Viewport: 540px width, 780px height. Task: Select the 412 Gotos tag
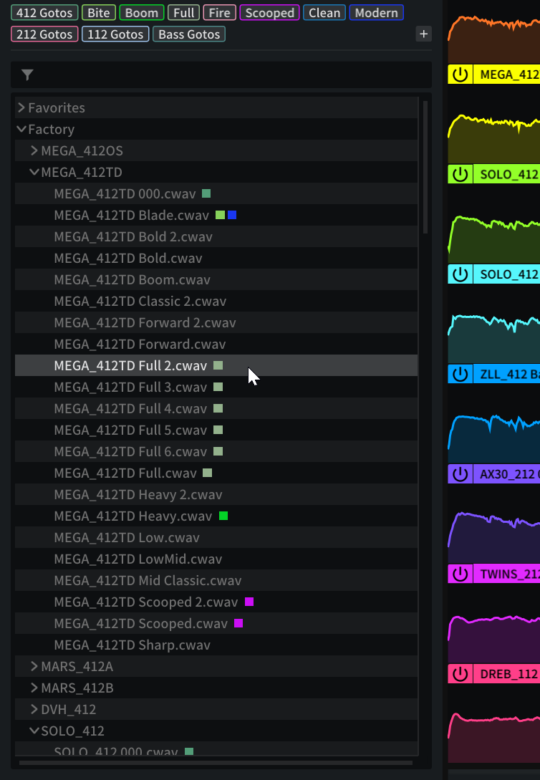tap(44, 12)
